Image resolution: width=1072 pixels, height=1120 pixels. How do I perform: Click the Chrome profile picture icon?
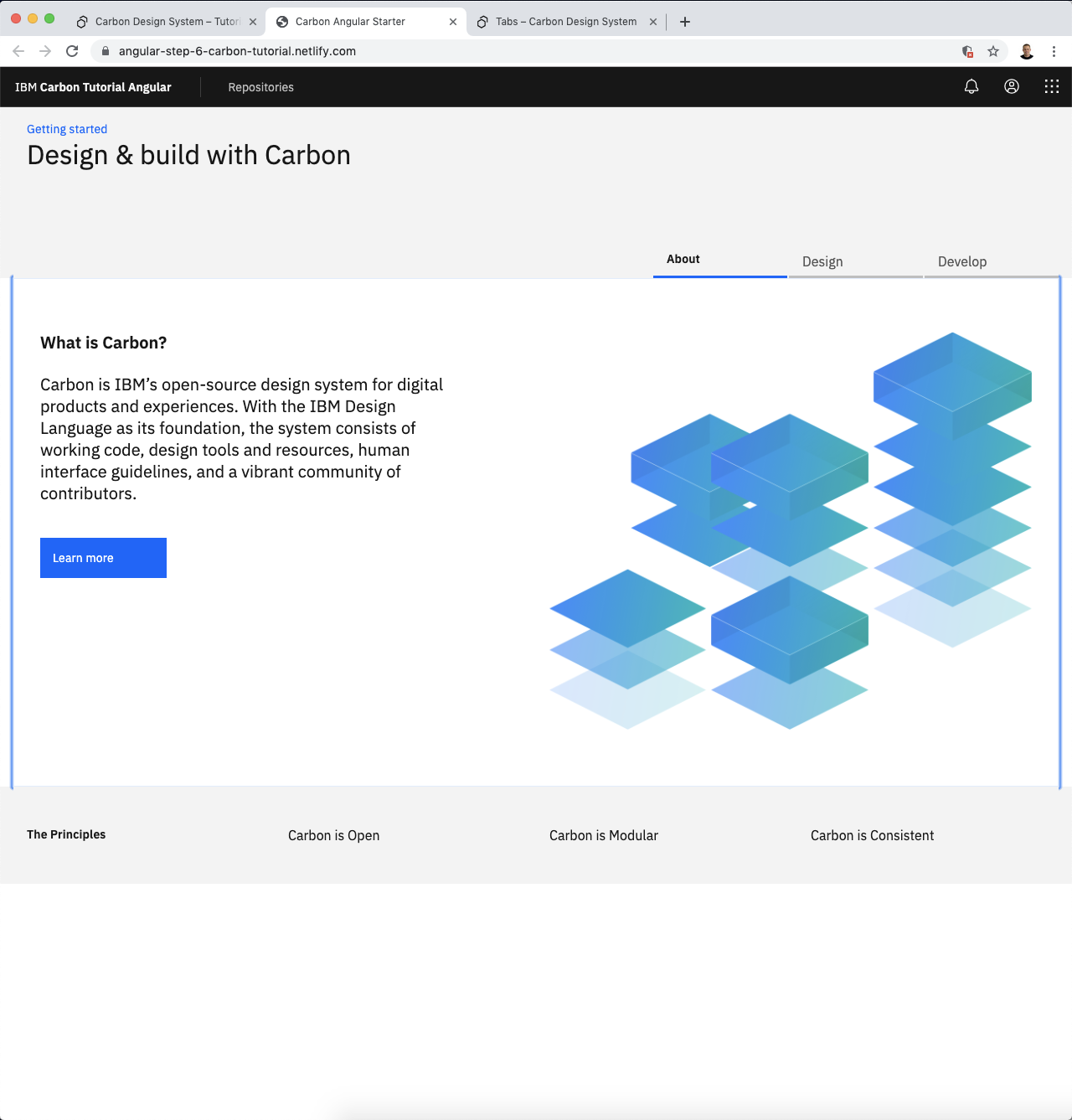click(x=1027, y=51)
